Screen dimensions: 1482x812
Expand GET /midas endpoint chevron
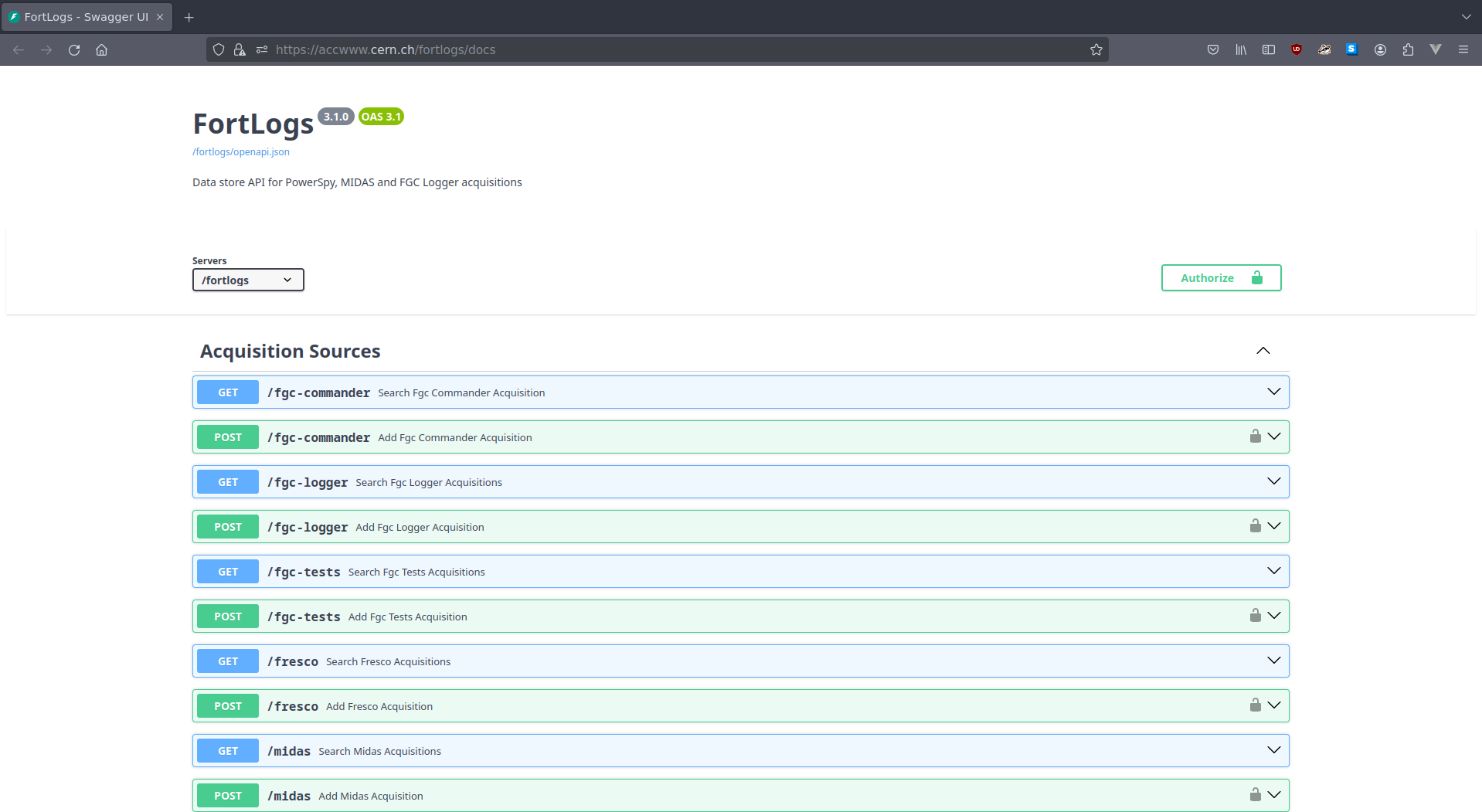(1274, 750)
